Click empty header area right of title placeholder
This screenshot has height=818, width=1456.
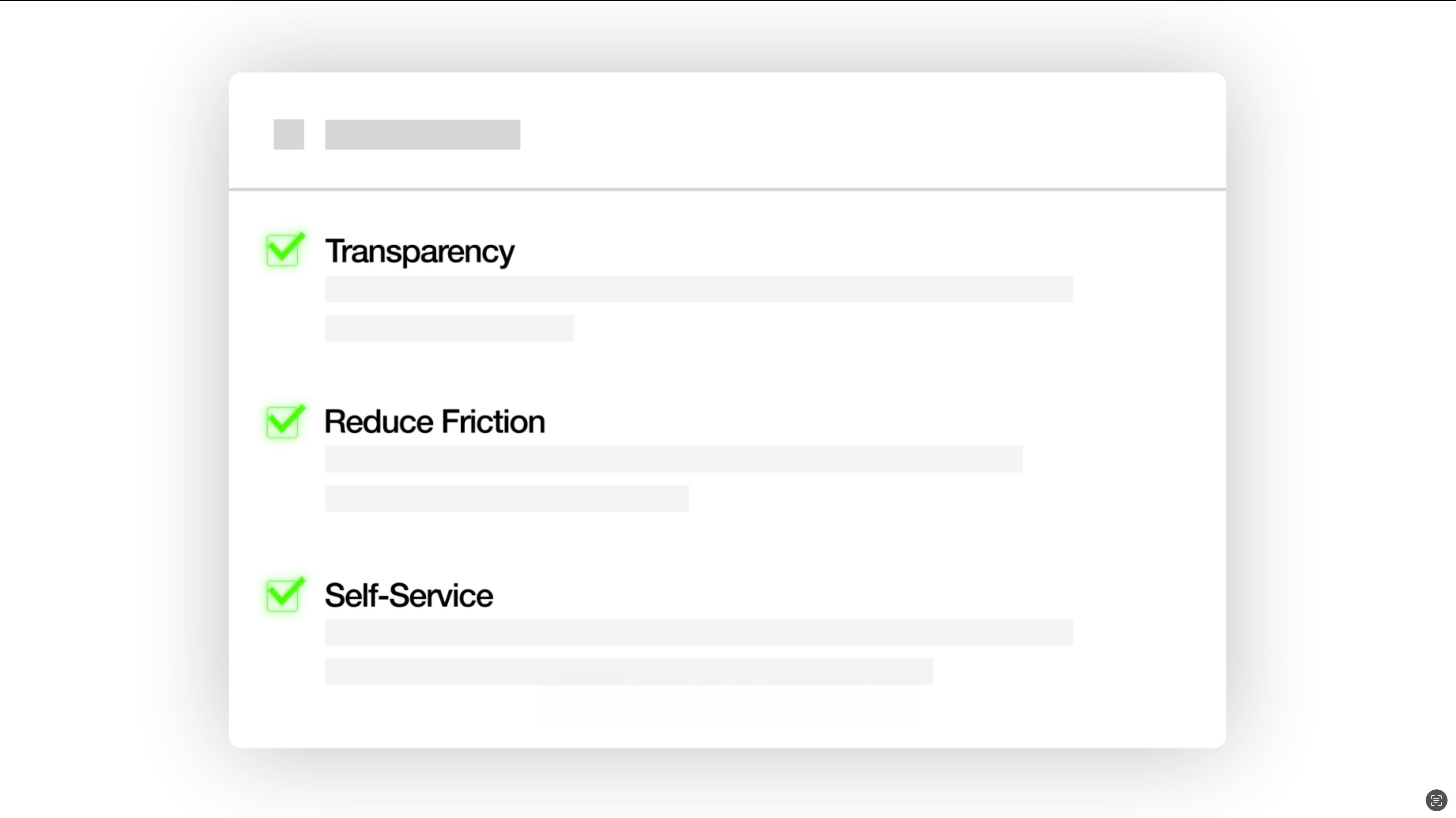tap(848, 134)
